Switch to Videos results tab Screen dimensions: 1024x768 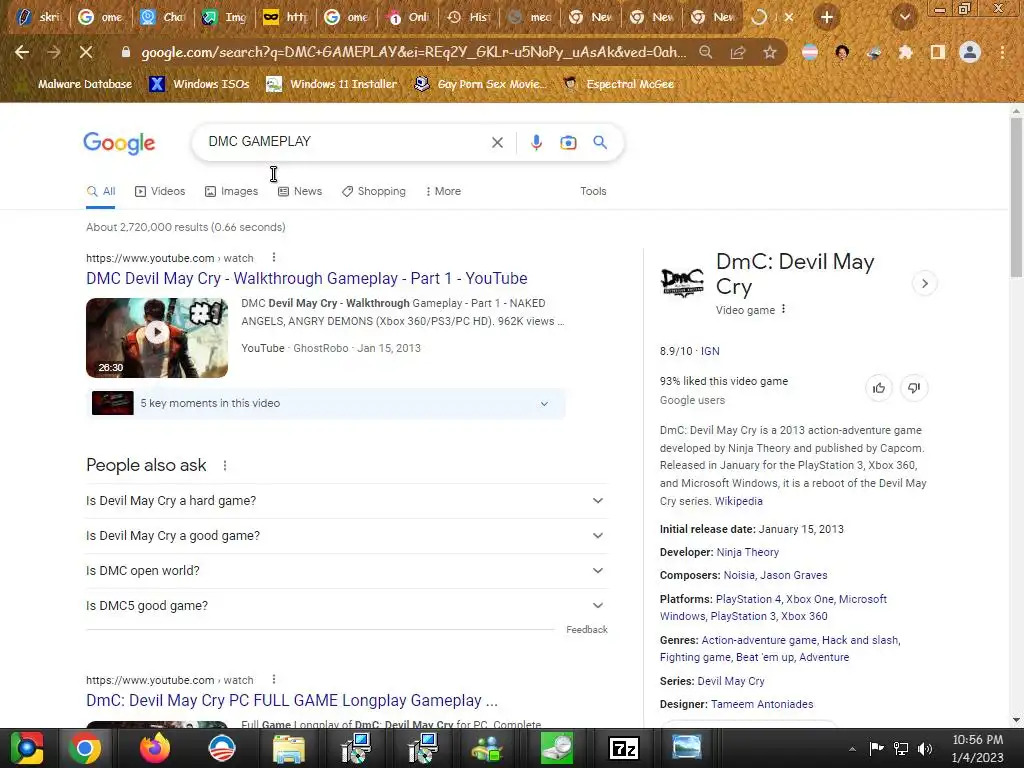point(160,191)
